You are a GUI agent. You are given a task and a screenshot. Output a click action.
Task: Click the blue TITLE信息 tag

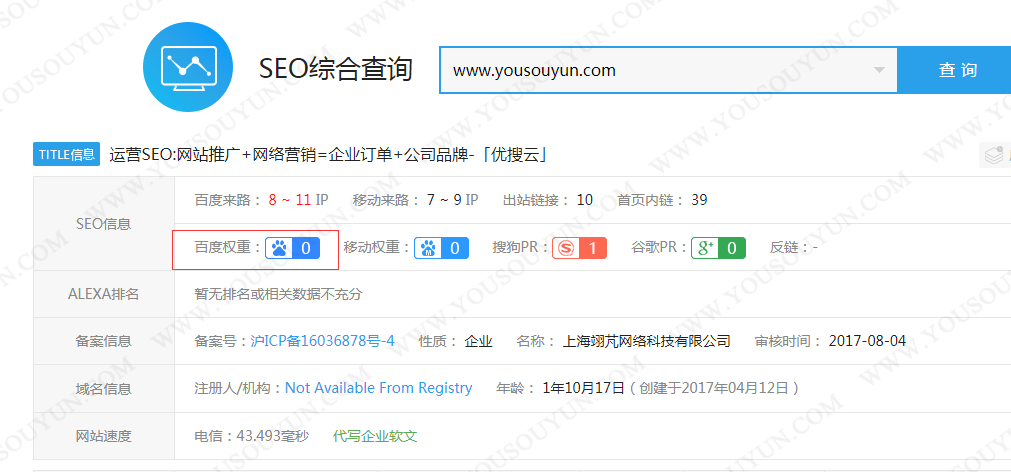click(67, 154)
